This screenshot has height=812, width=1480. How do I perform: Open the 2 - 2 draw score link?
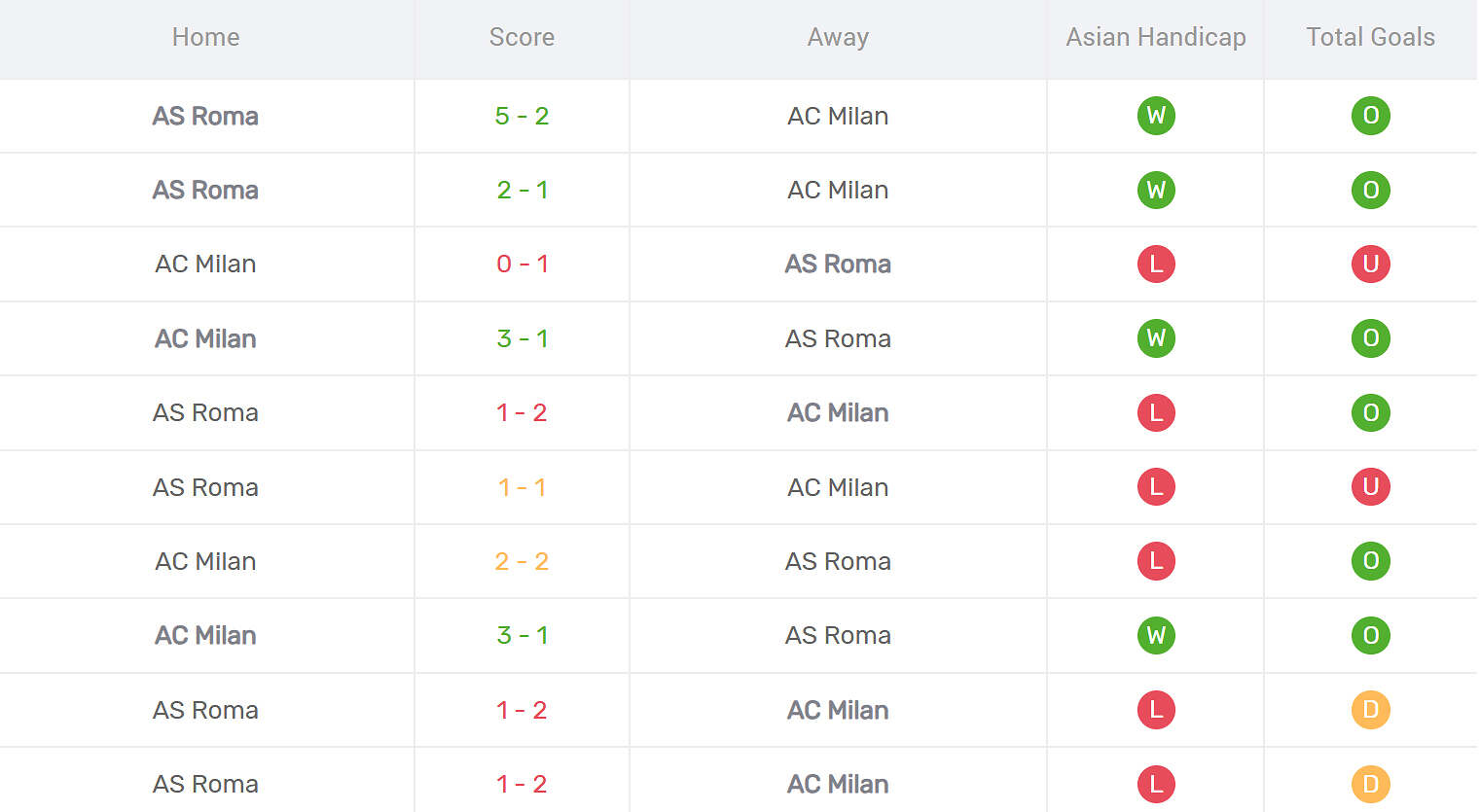tap(522, 561)
